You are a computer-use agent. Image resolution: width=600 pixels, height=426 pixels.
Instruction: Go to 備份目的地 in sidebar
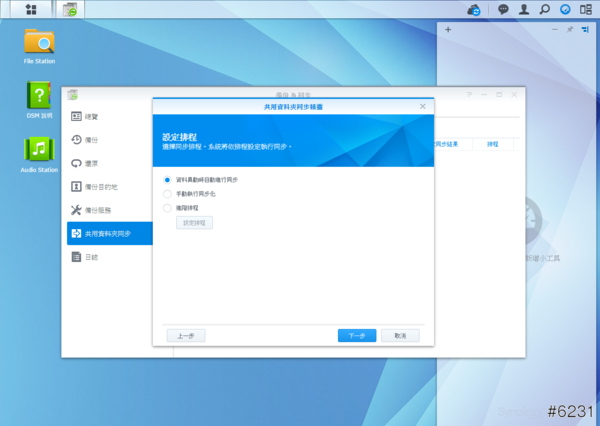tap(100, 186)
